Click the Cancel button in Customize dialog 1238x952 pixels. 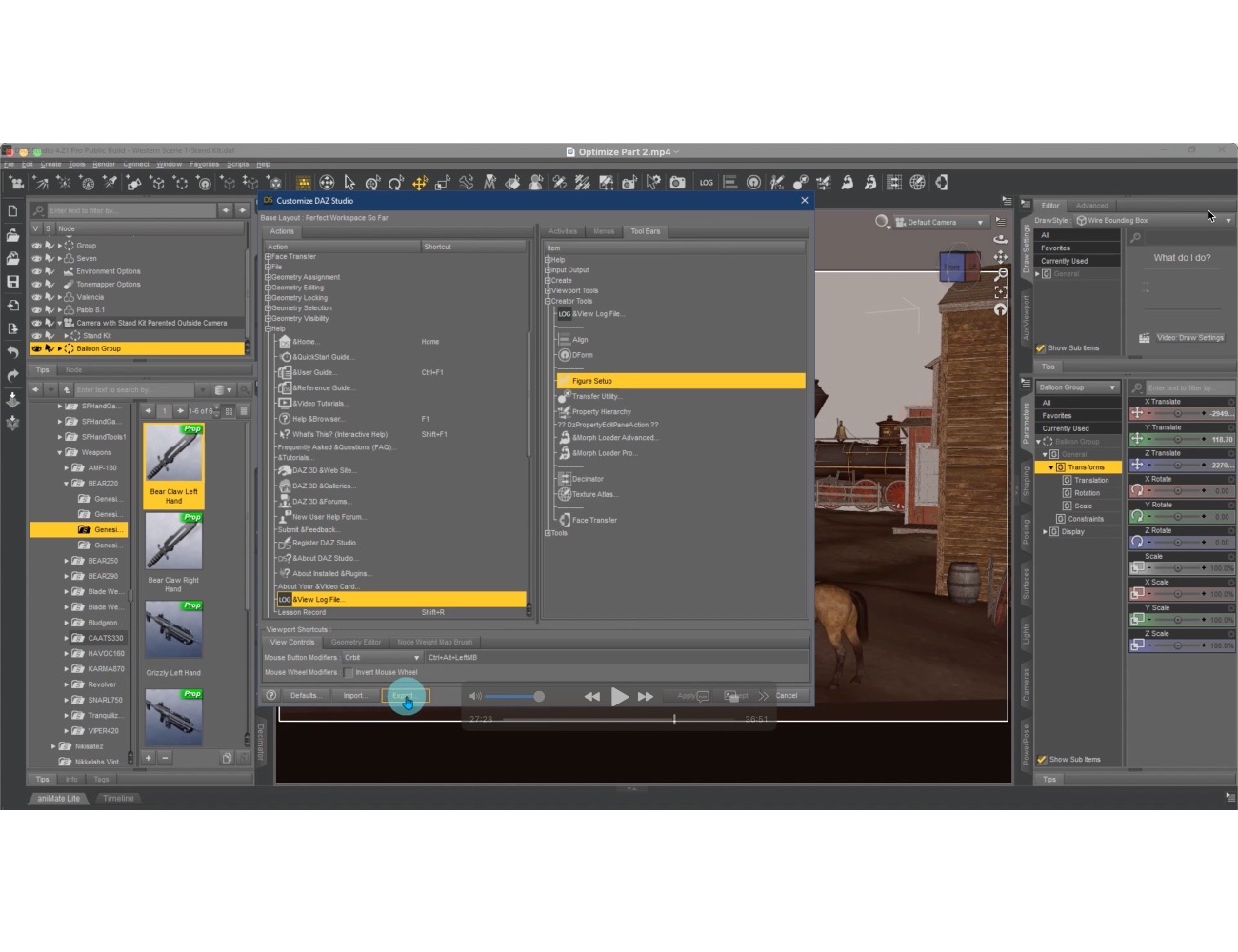(x=787, y=696)
